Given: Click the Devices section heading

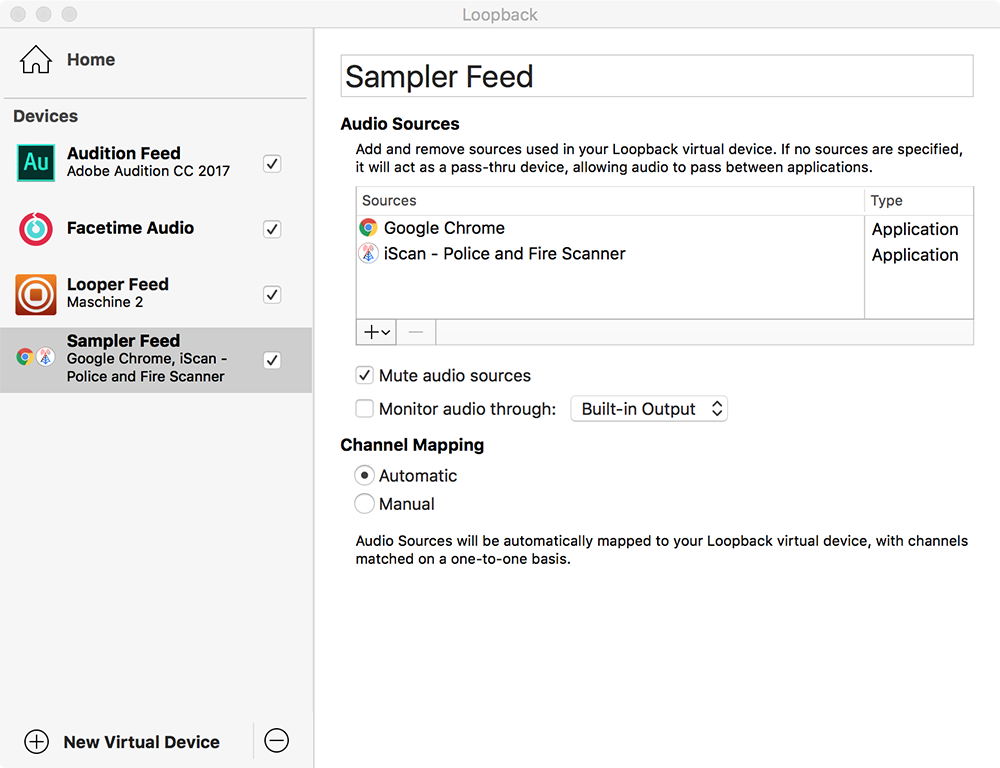Looking at the screenshot, I should click(45, 116).
